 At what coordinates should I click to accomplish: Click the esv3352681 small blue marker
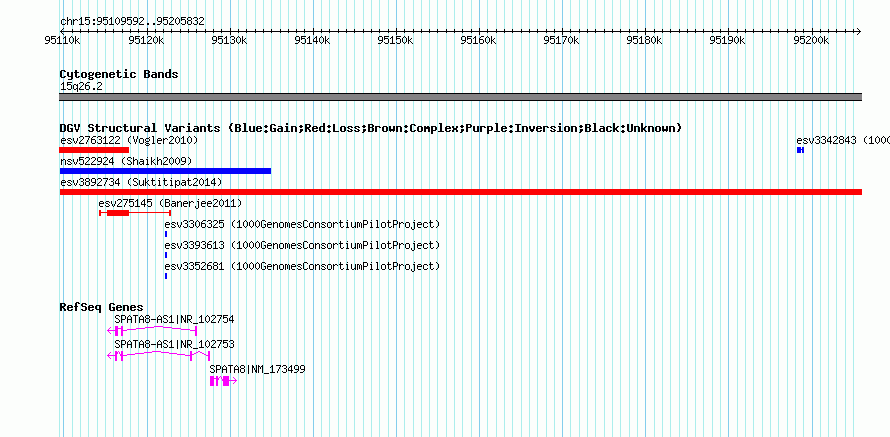[166, 276]
